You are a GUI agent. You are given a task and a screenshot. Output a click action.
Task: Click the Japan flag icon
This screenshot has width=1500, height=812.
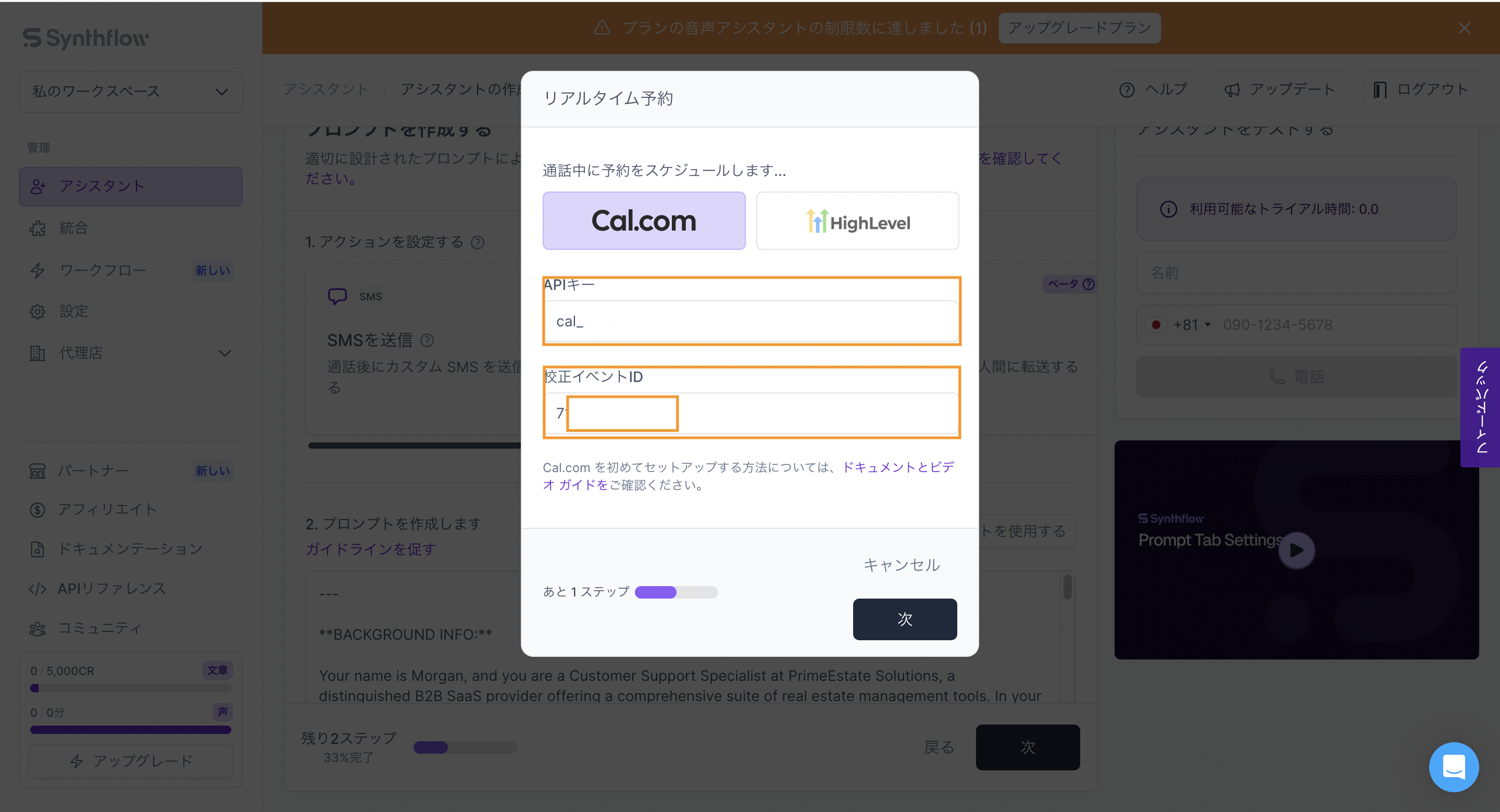[x=1156, y=325]
